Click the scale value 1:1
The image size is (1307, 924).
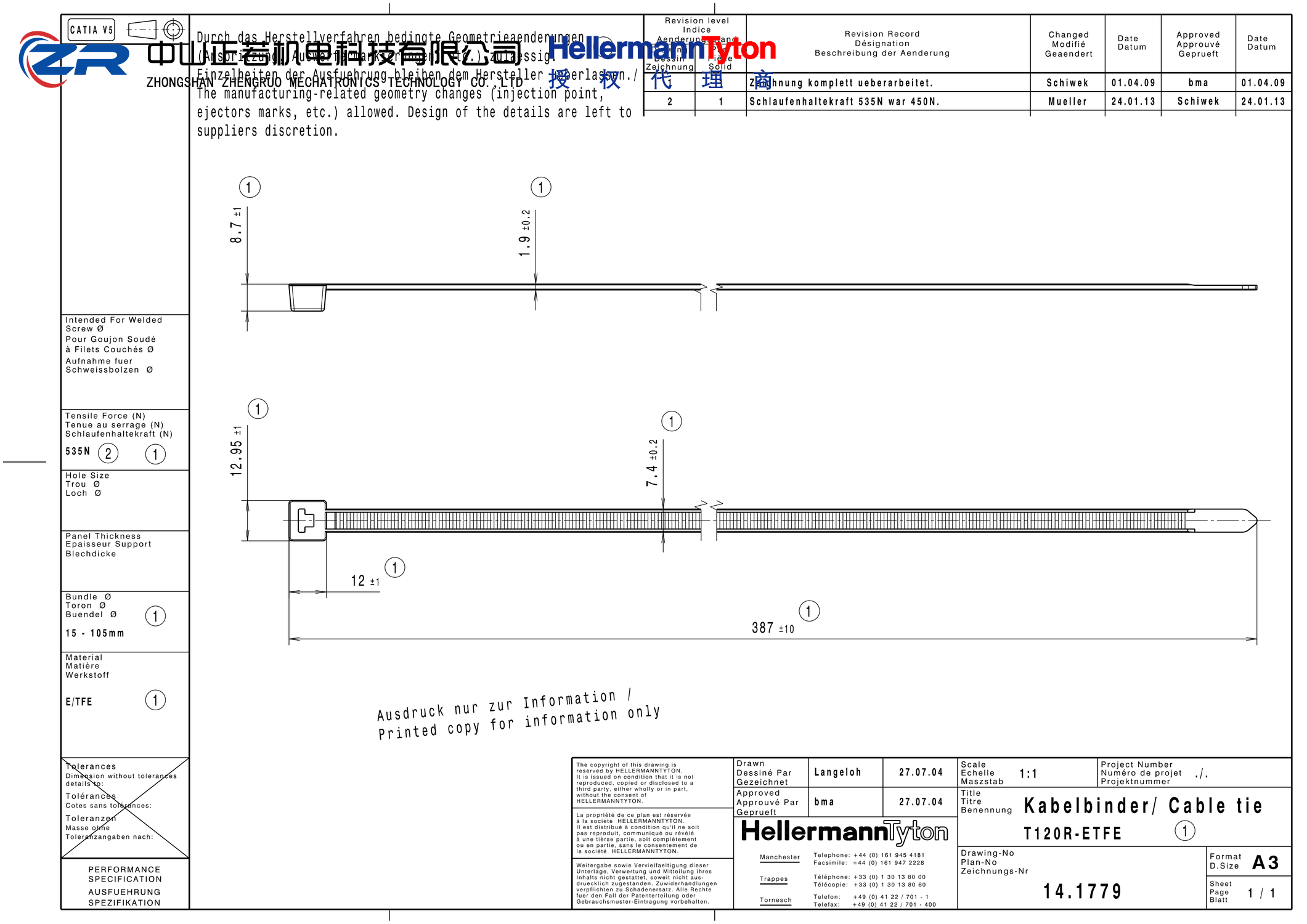(x=1028, y=774)
